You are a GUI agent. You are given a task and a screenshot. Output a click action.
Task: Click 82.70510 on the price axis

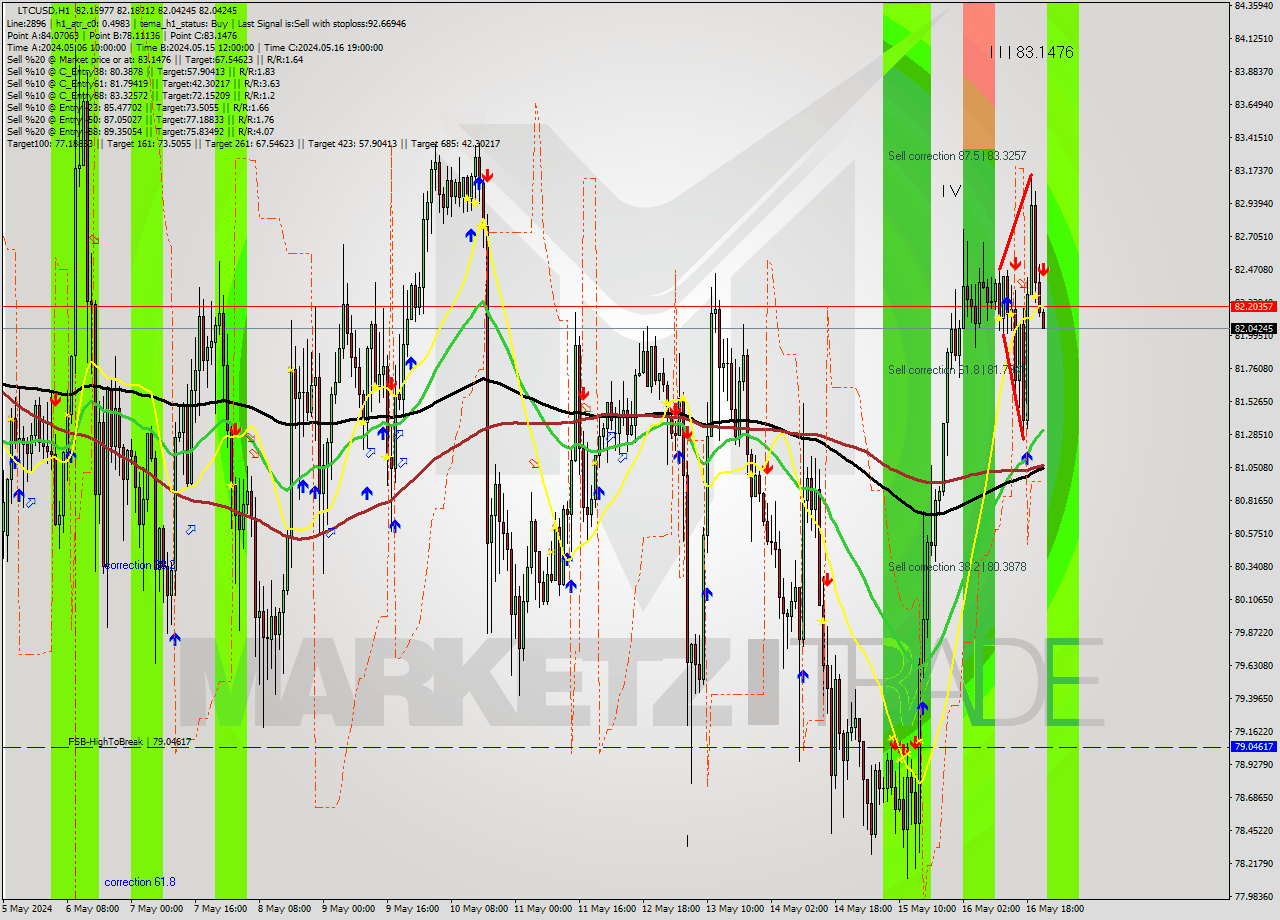[1254, 237]
